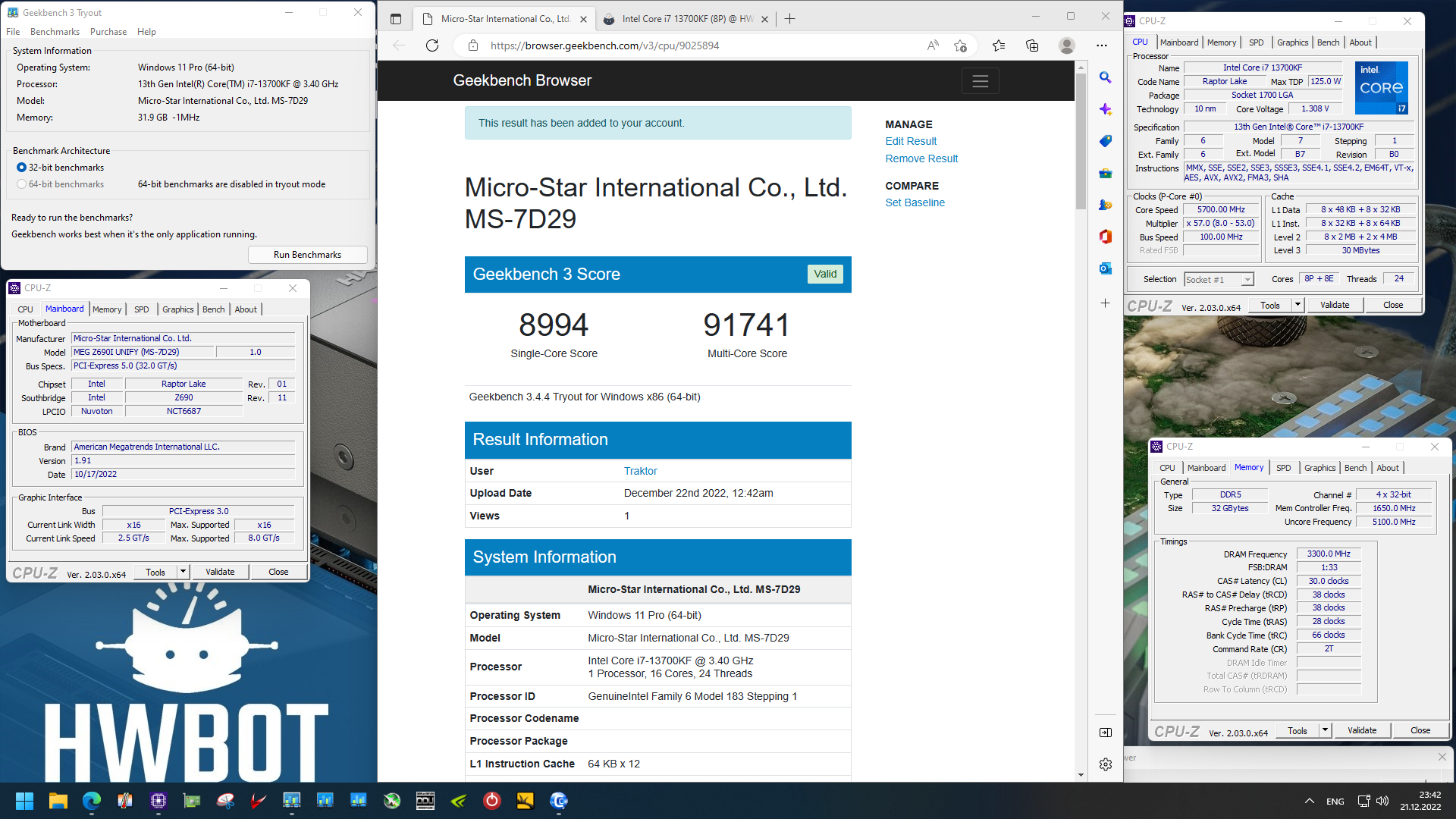Screen dimensions: 1456x819
Task: Open the File menu in Geekbench
Action: [13, 32]
